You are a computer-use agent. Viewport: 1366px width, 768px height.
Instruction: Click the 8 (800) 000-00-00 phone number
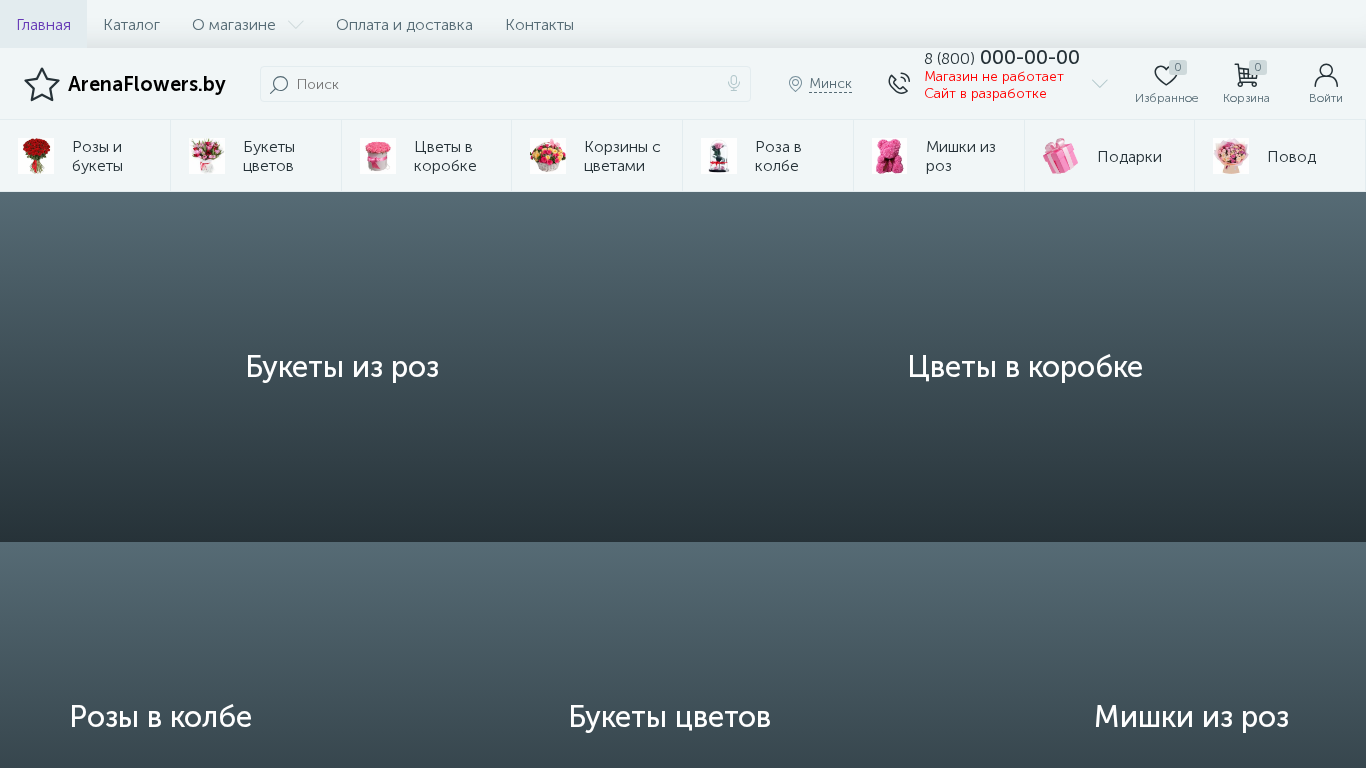(x=1002, y=58)
